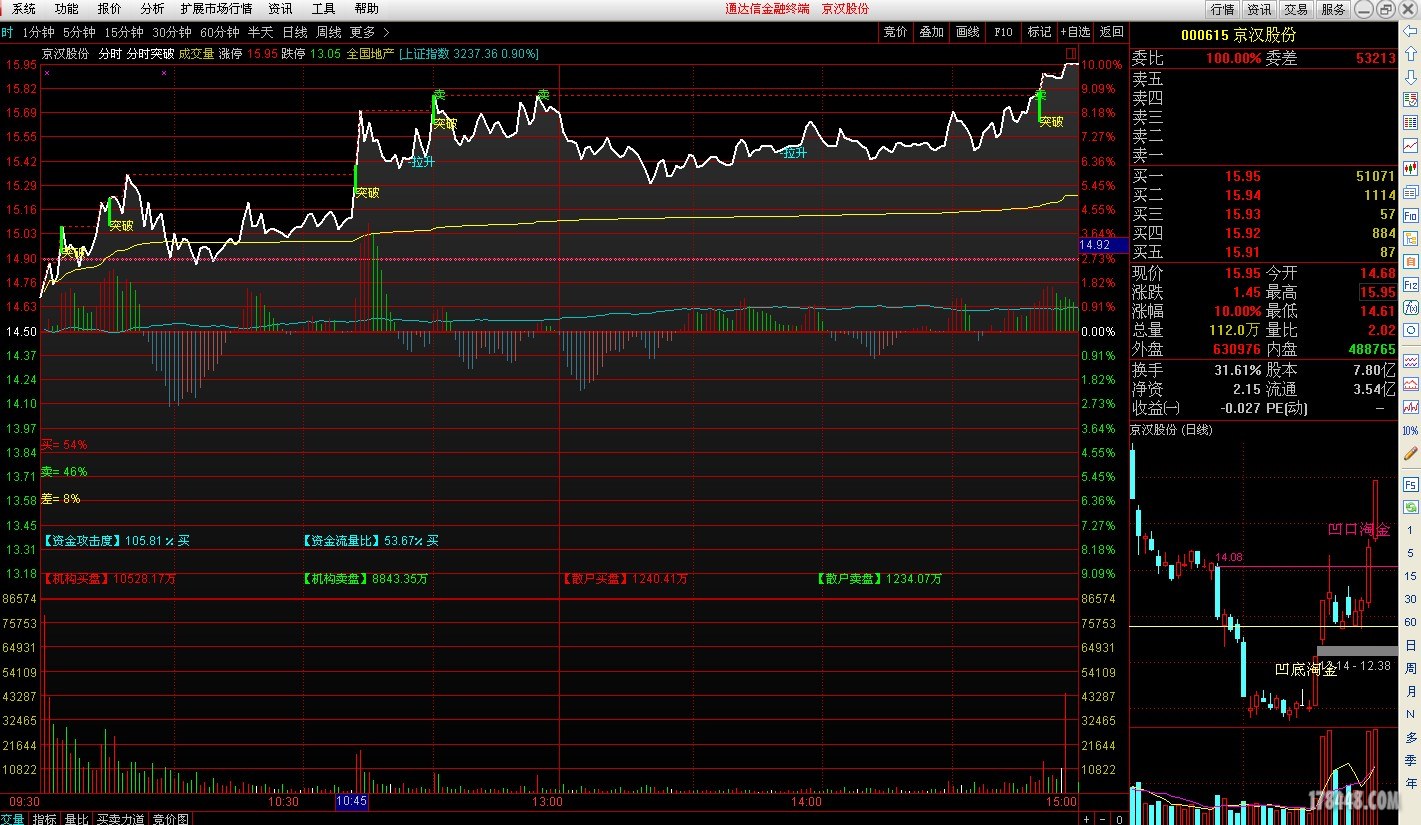
Task: Open the 报价 menu
Action: pyautogui.click(x=109, y=9)
